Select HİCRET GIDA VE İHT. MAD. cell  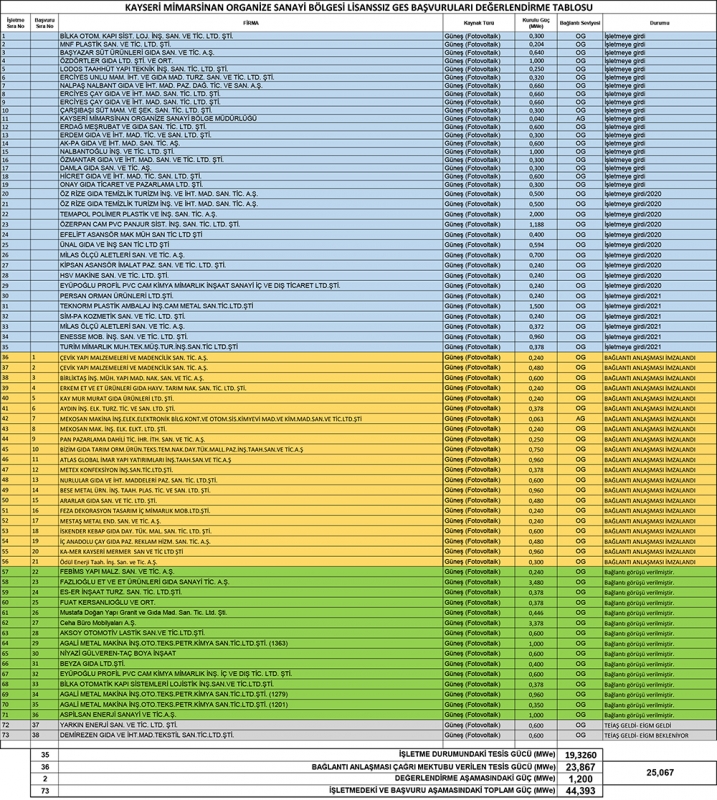pos(251,176)
